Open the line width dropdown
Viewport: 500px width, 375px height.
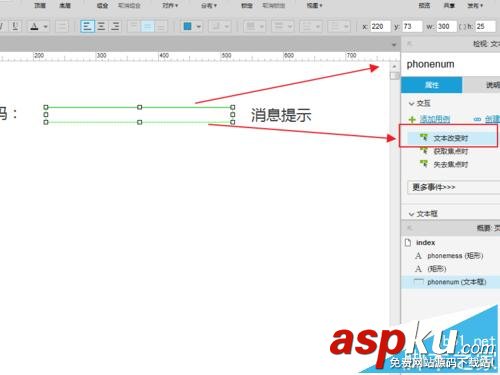[282, 26]
